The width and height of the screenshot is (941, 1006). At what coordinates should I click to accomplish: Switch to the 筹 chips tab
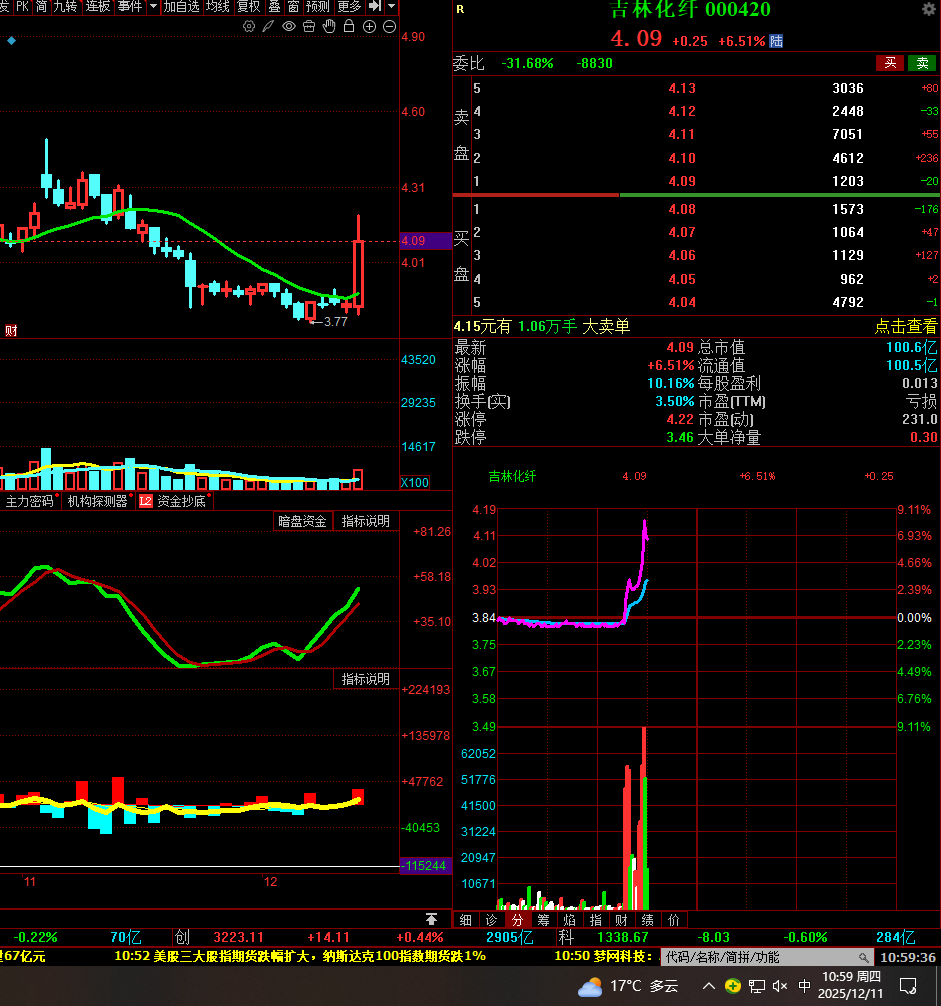click(544, 920)
